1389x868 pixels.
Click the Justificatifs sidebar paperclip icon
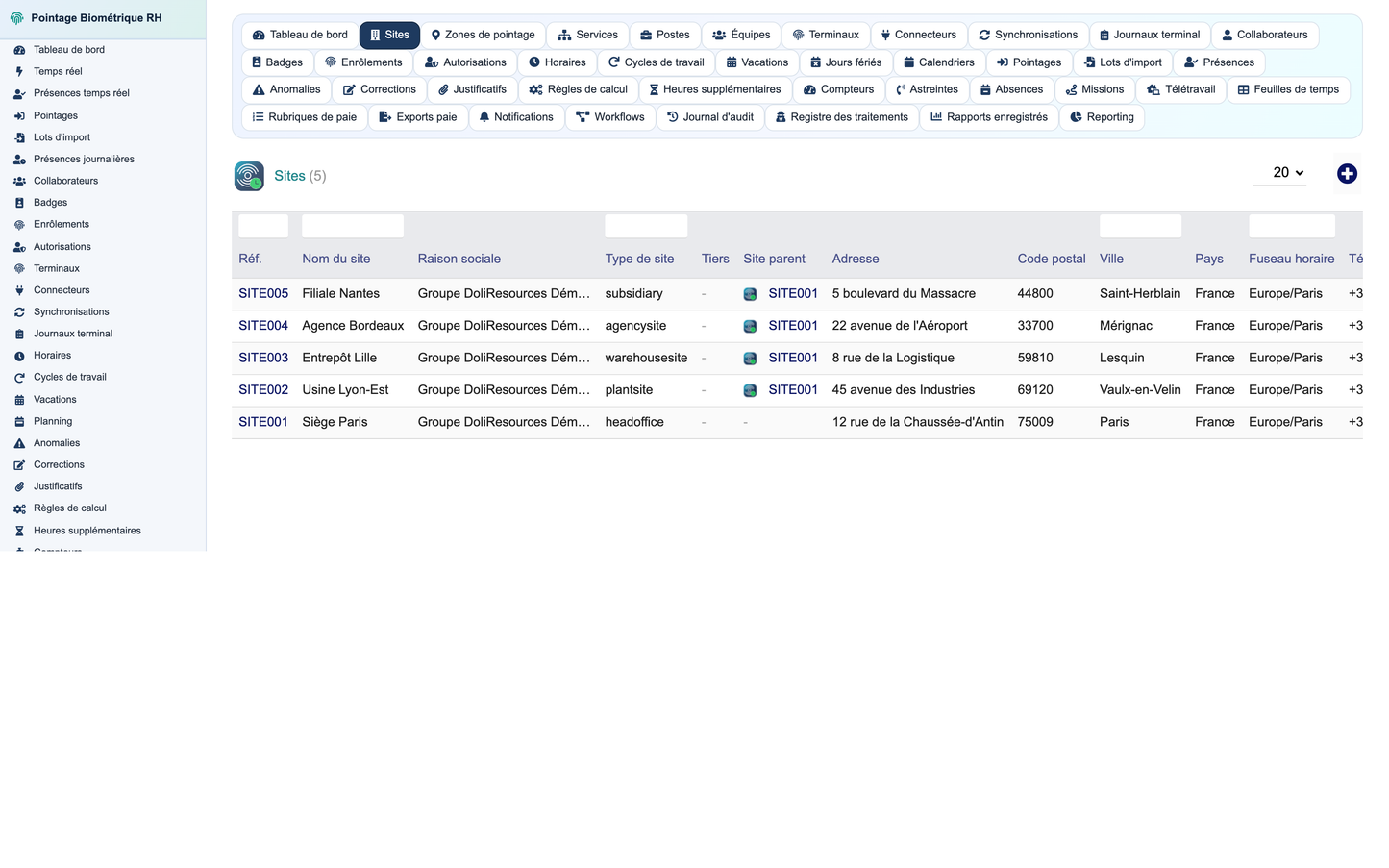click(x=19, y=486)
